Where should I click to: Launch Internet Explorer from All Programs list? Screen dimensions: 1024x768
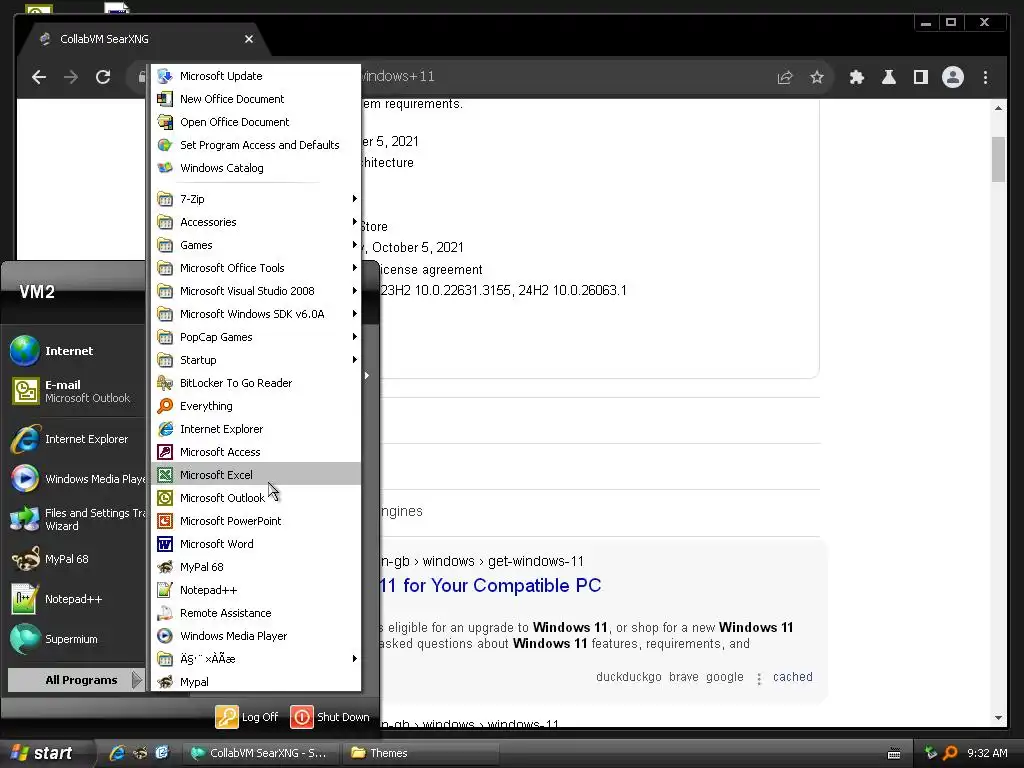pos(255,429)
